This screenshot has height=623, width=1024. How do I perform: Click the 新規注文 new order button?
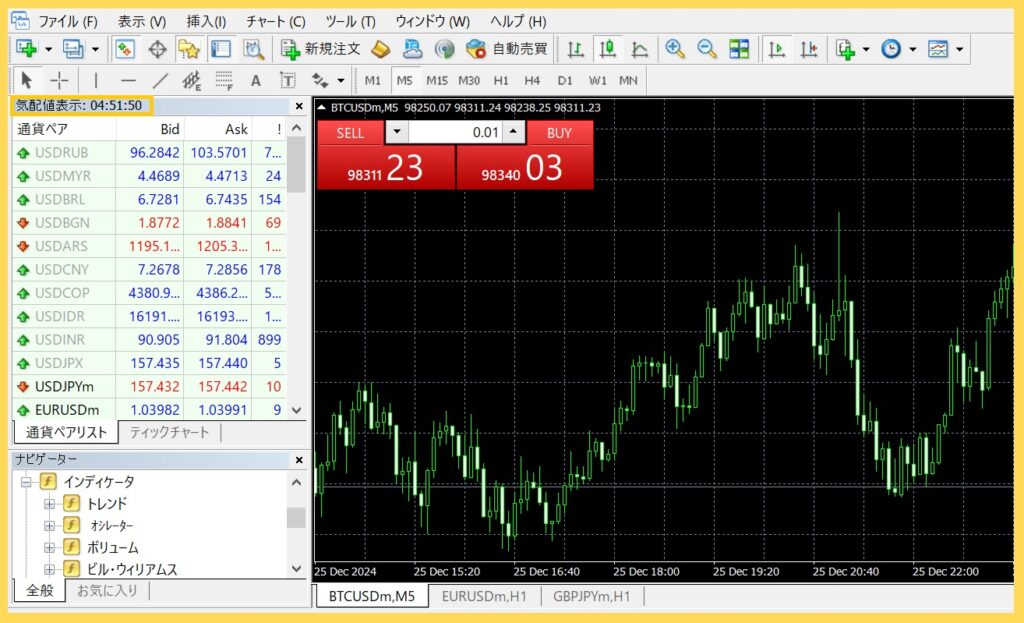pos(321,48)
